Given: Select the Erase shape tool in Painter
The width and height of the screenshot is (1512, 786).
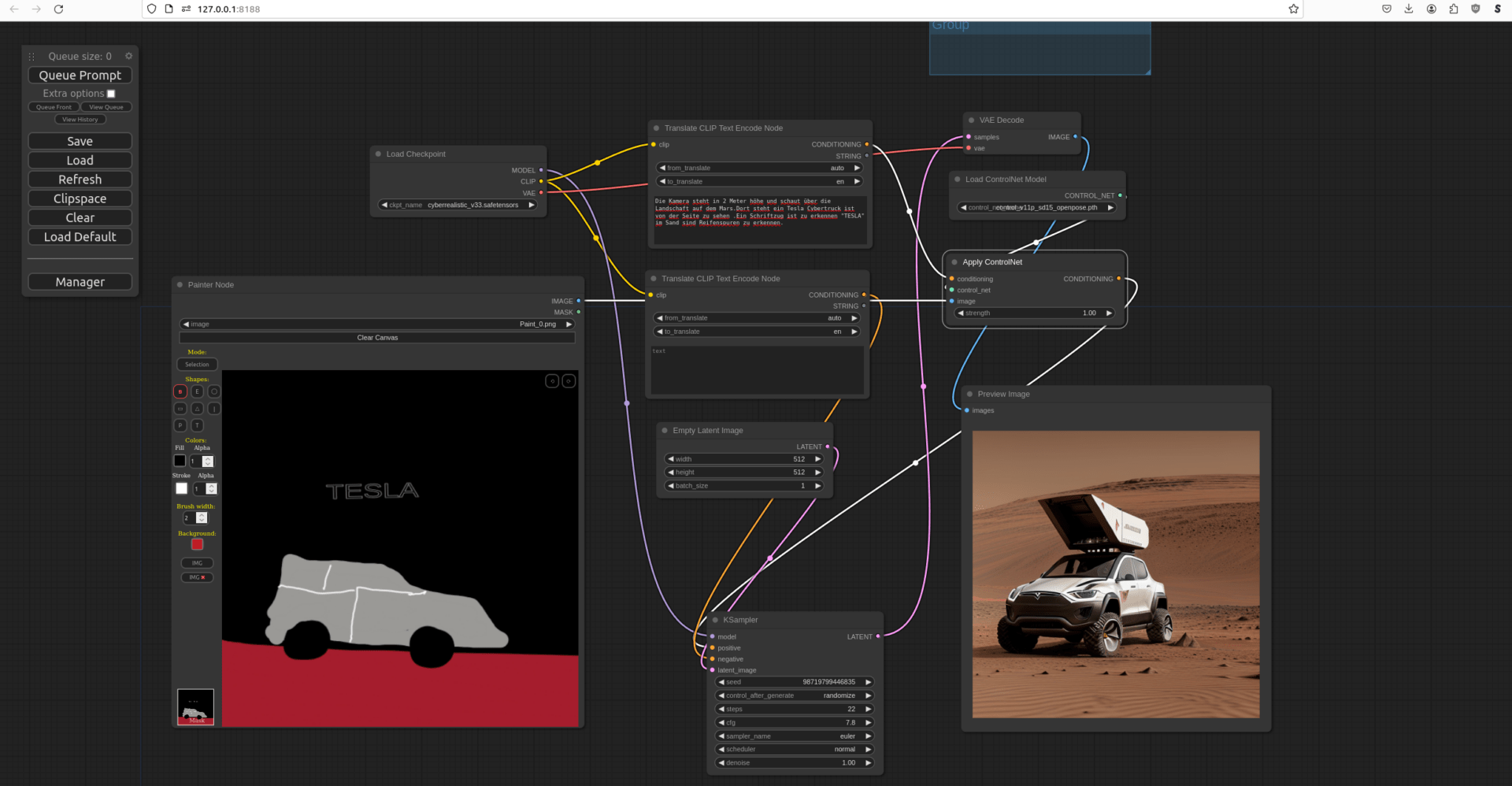Looking at the screenshot, I should coord(197,391).
